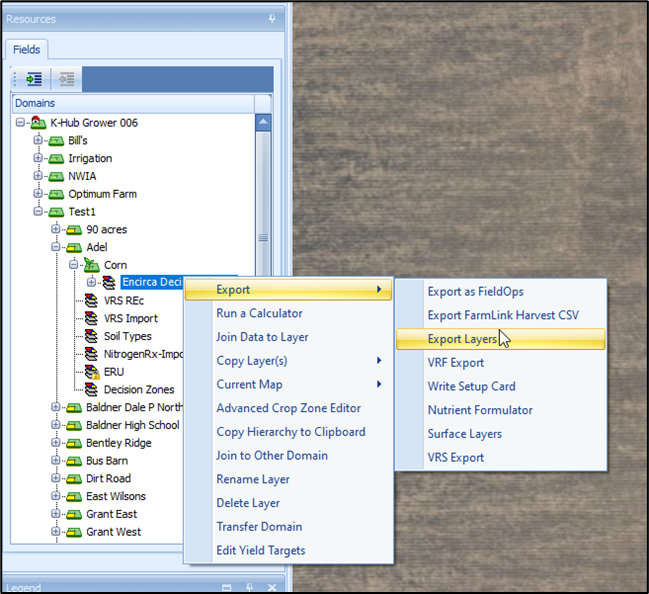Pin the Resources panel

click(272, 19)
